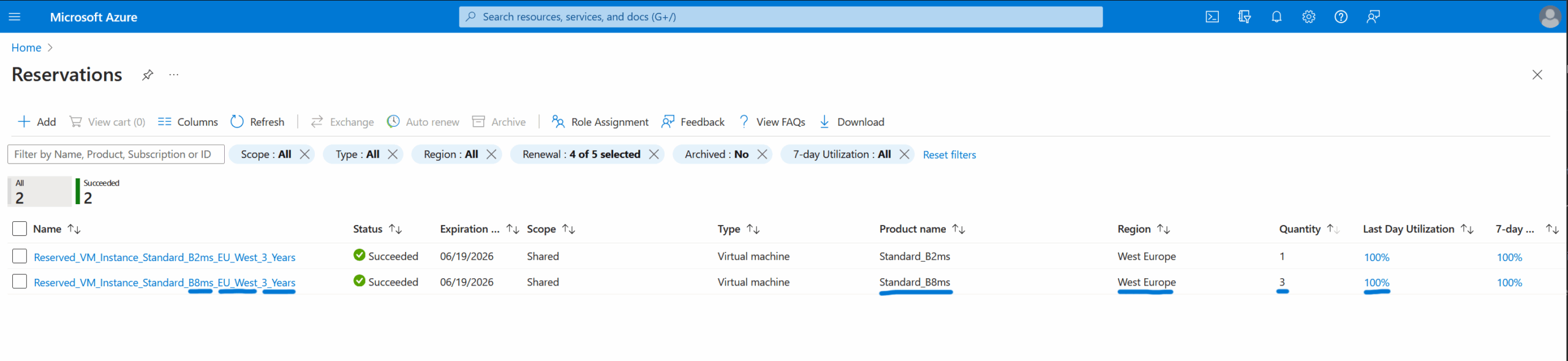Open the Renewal filter pill
Image resolution: width=1568 pixels, height=361 pixels.
[x=581, y=154]
